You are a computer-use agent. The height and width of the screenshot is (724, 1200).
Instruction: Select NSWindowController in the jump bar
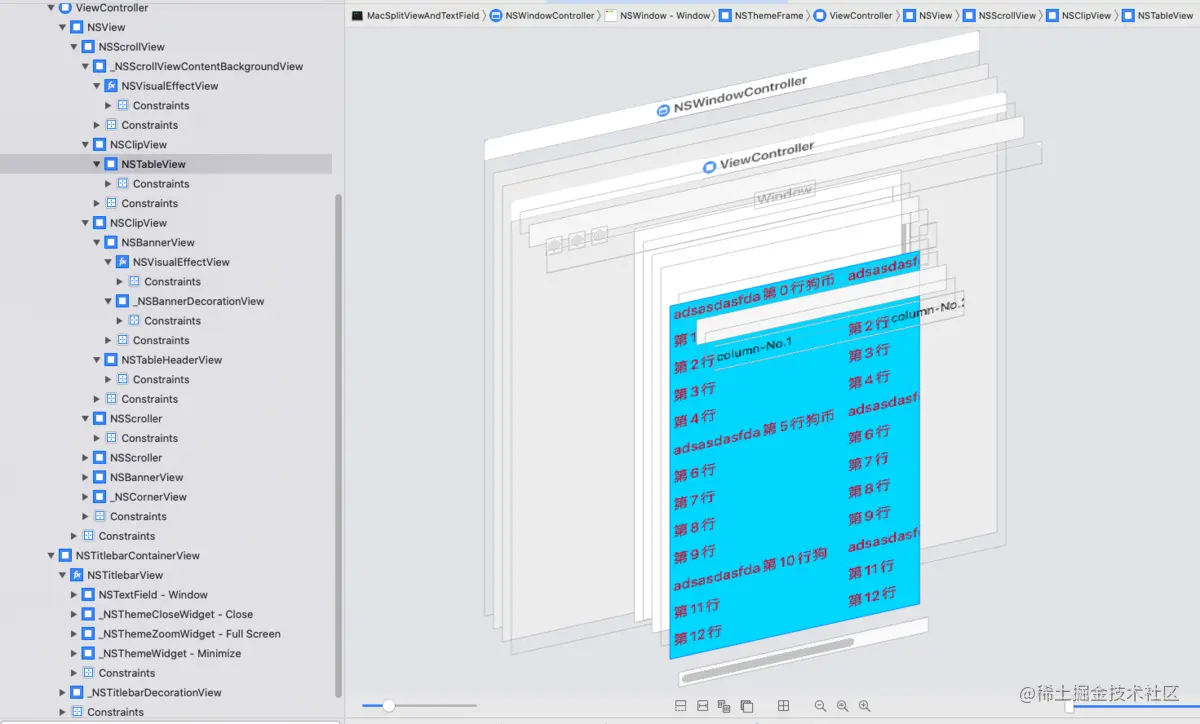pyautogui.click(x=549, y=16)
